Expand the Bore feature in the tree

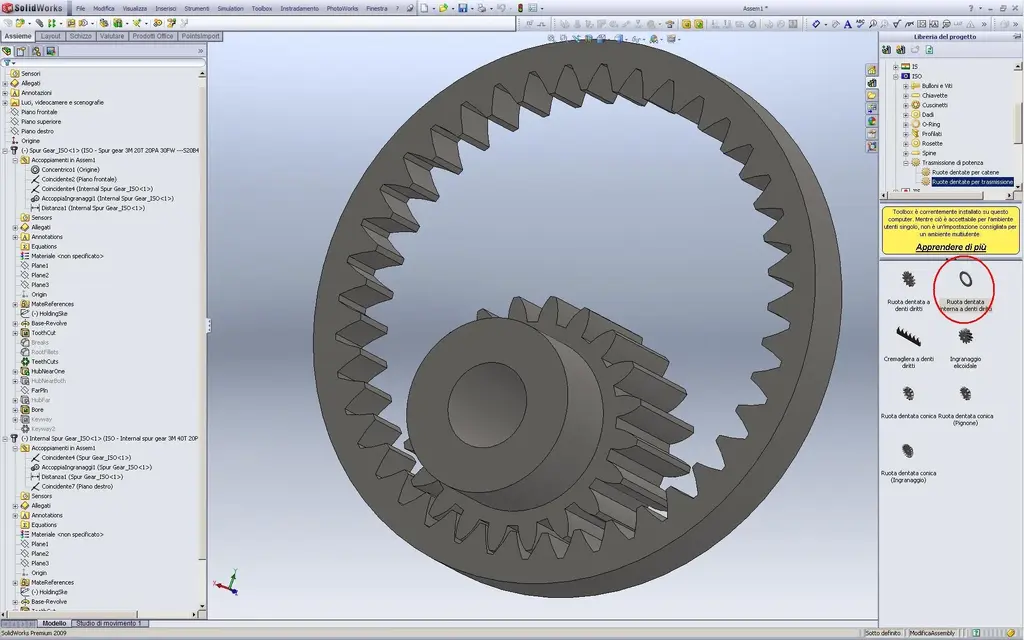15,410
